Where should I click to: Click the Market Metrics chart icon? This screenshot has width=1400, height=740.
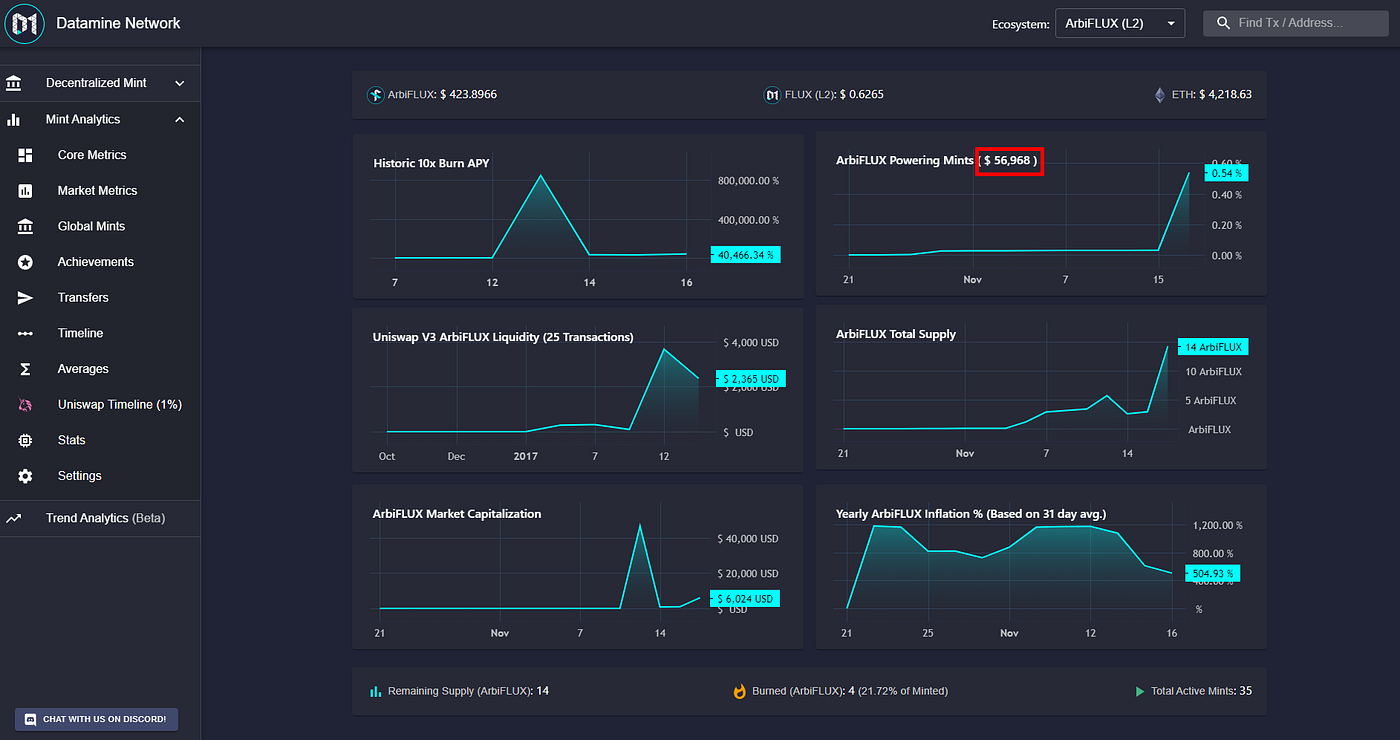(x=25, y=191)
